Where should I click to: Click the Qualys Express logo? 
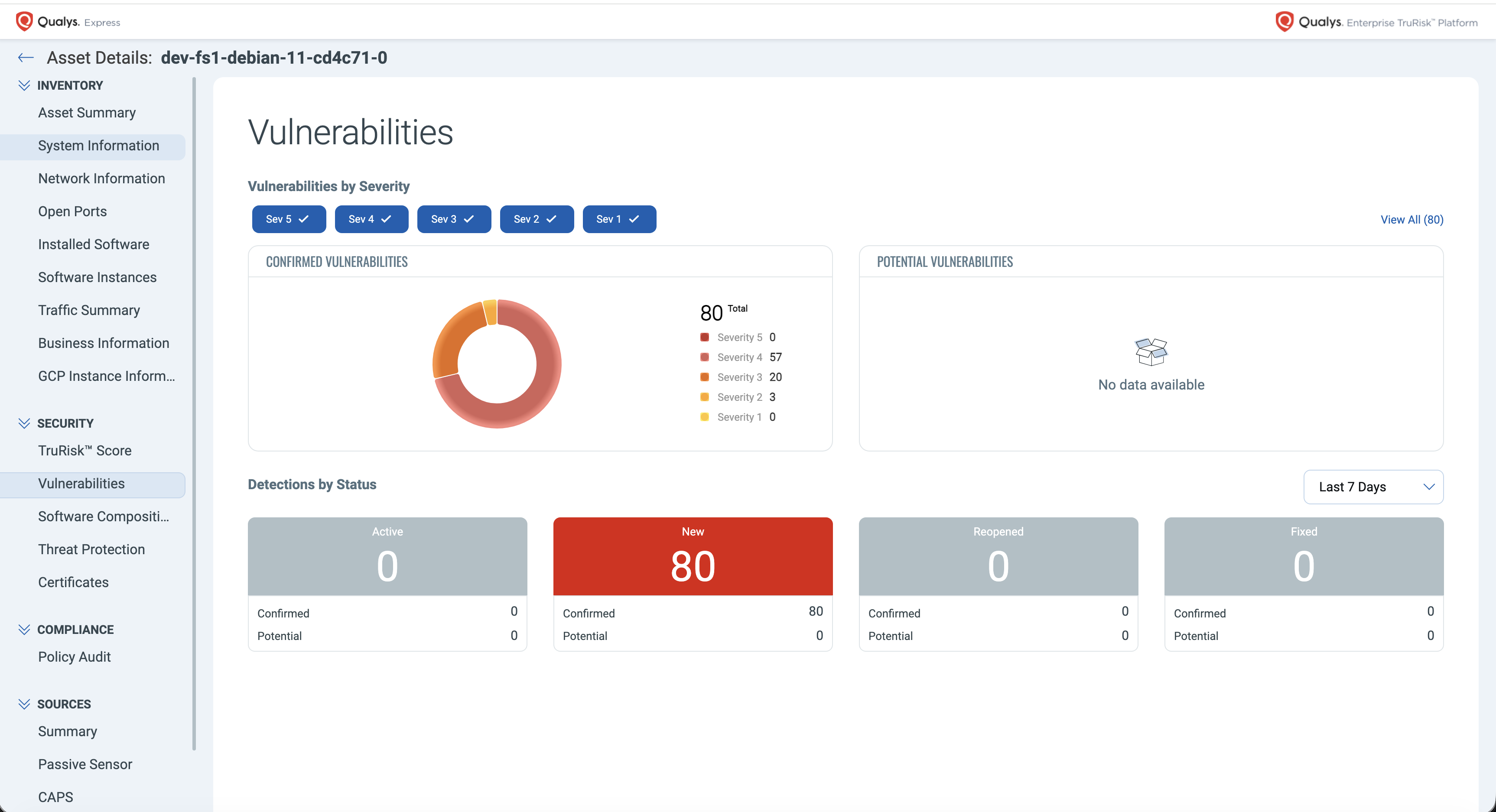coord(68,22)
